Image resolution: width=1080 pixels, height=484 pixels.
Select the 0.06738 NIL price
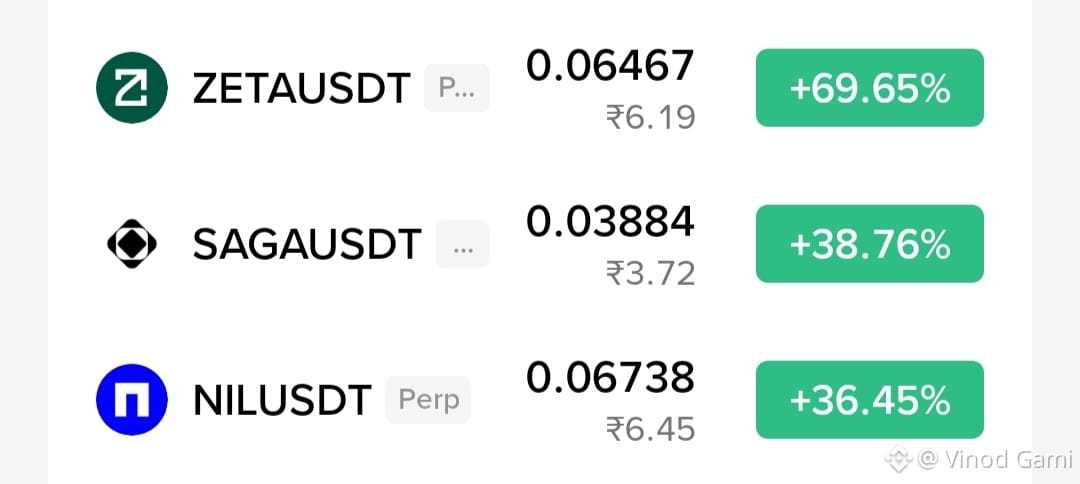tap(610, 378)
